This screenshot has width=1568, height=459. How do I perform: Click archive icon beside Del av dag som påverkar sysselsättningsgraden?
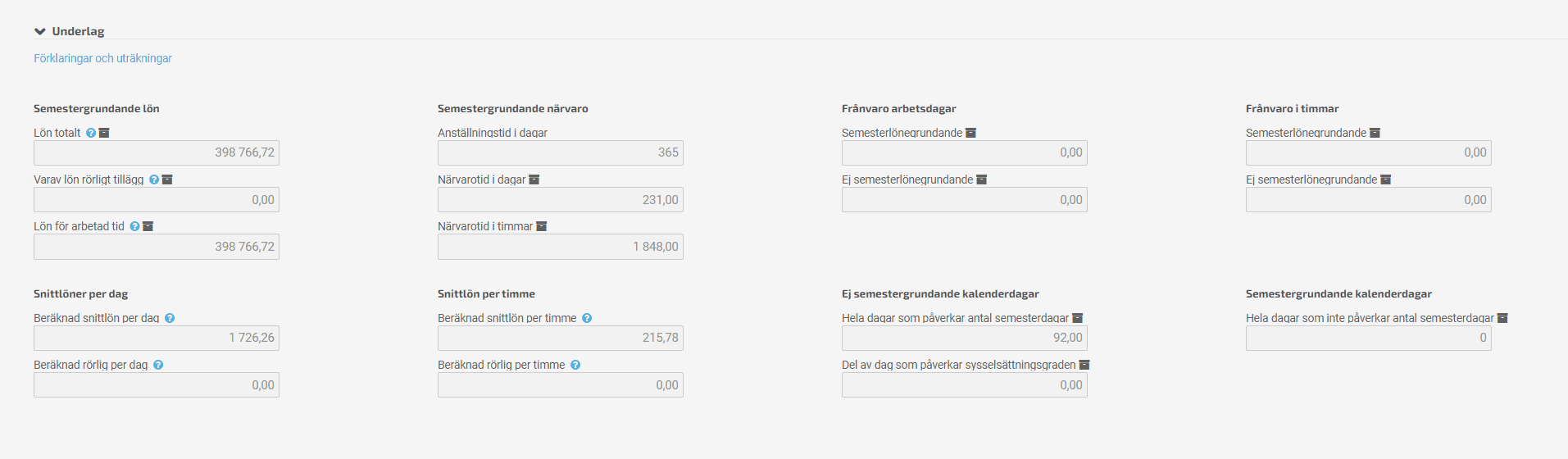1084,365
